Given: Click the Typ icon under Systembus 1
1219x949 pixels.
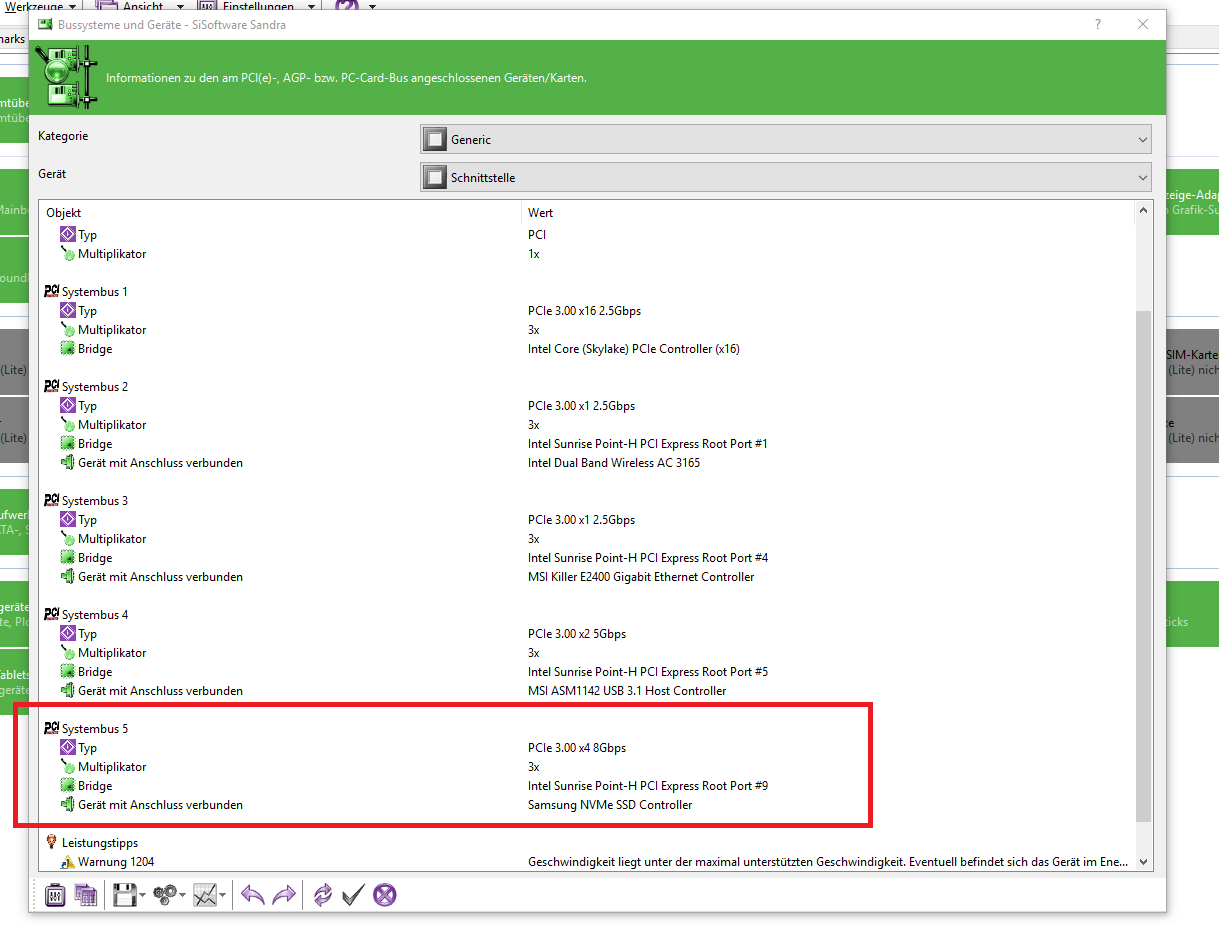Looking at the screenshot, I should (x=68, y=310).
